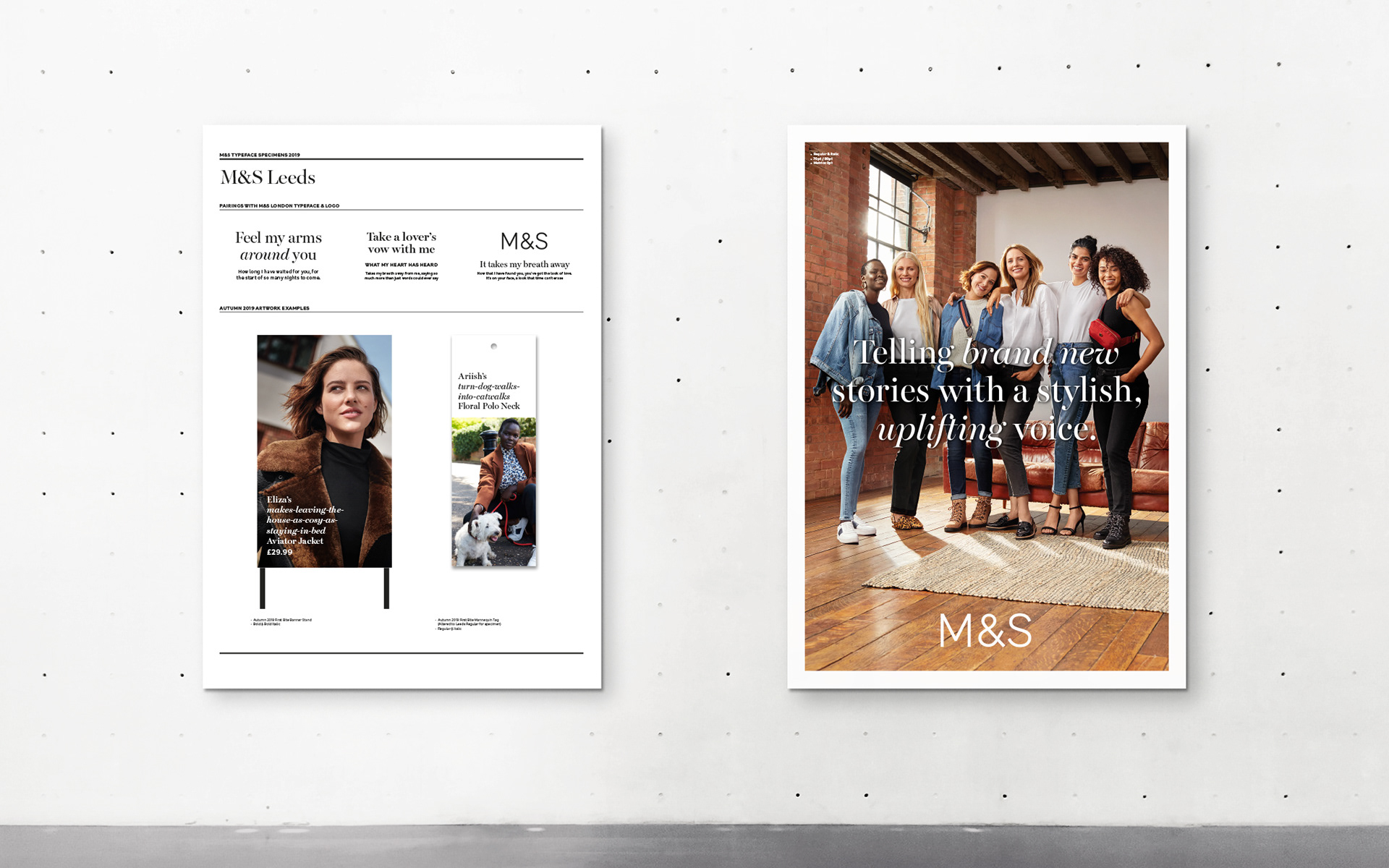Click the 'It takes my breath away' line
Viewport: 1389px width, 868px height.
(524, 264)
